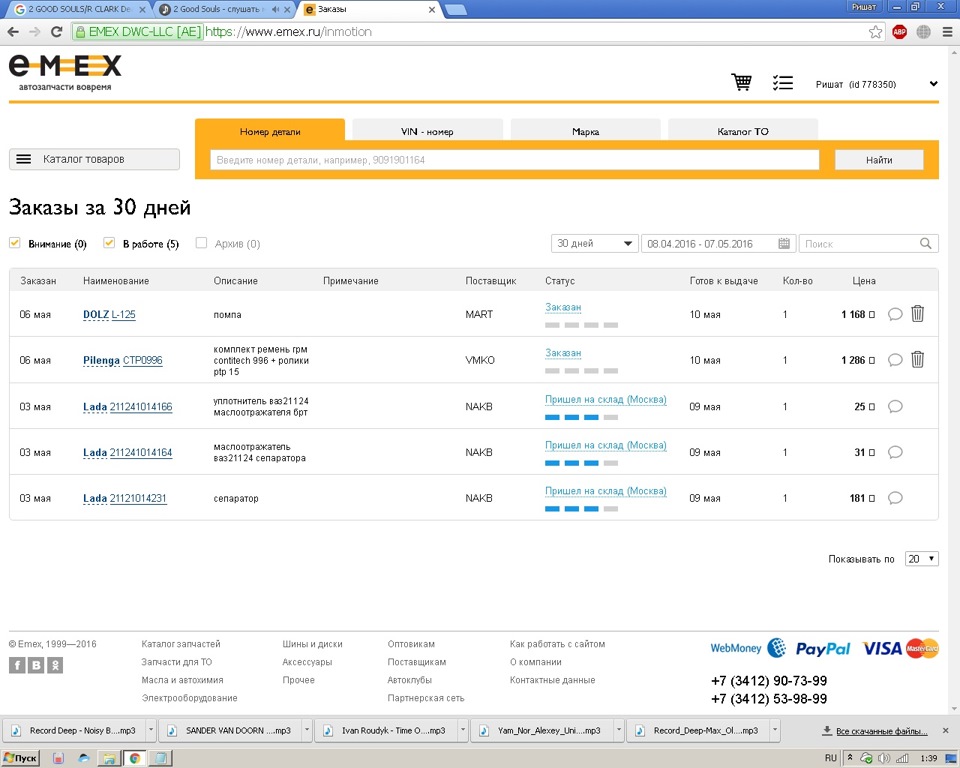The height and width of the screenshot is (768, 960).
Task: Open the Каталог товаров menu
Action: point(94,159)
